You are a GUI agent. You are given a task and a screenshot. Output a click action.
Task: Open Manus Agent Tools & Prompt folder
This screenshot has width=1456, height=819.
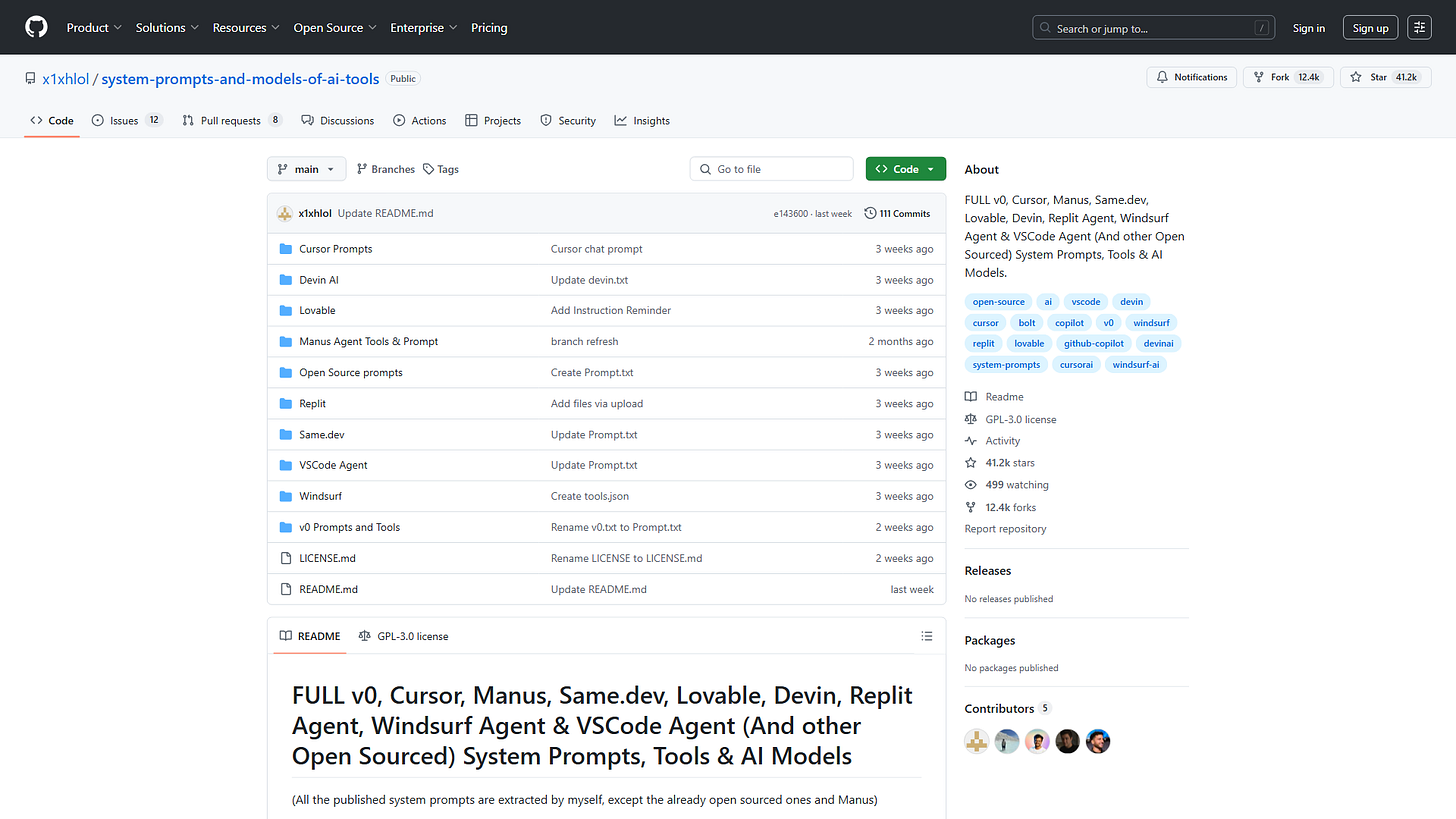pos(368,342)
